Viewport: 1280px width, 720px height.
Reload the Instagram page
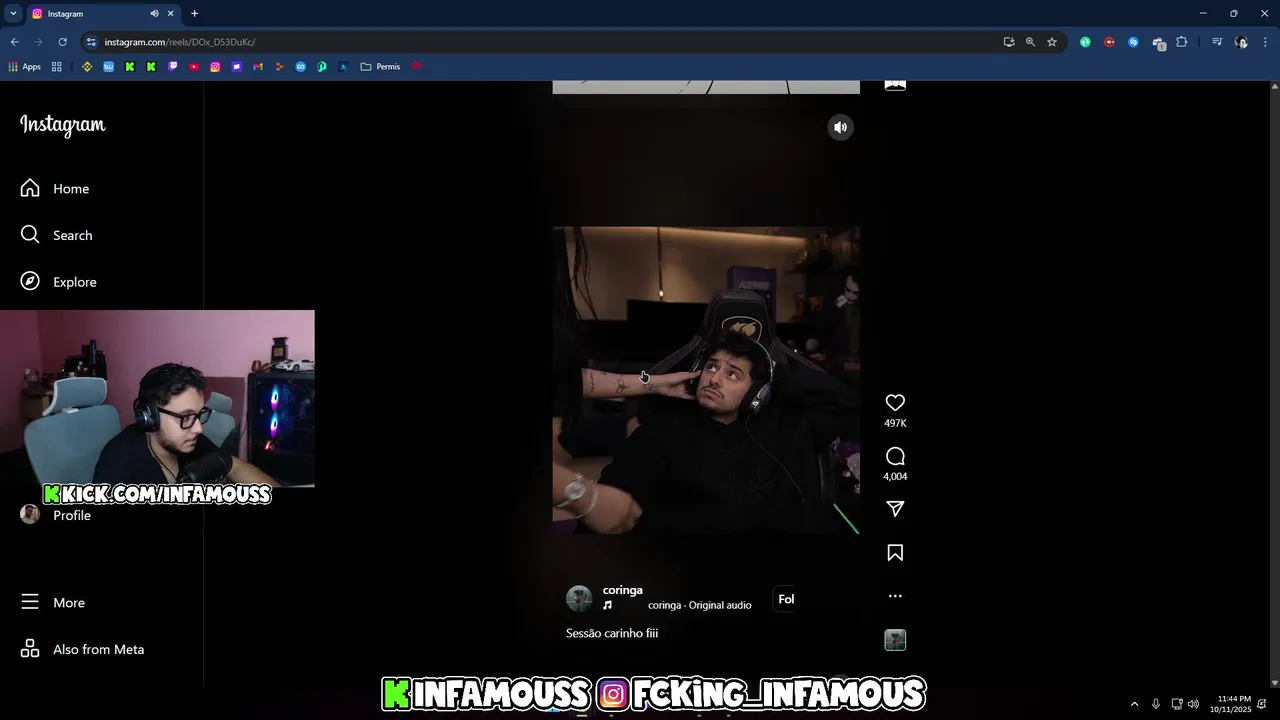(62, 42)
